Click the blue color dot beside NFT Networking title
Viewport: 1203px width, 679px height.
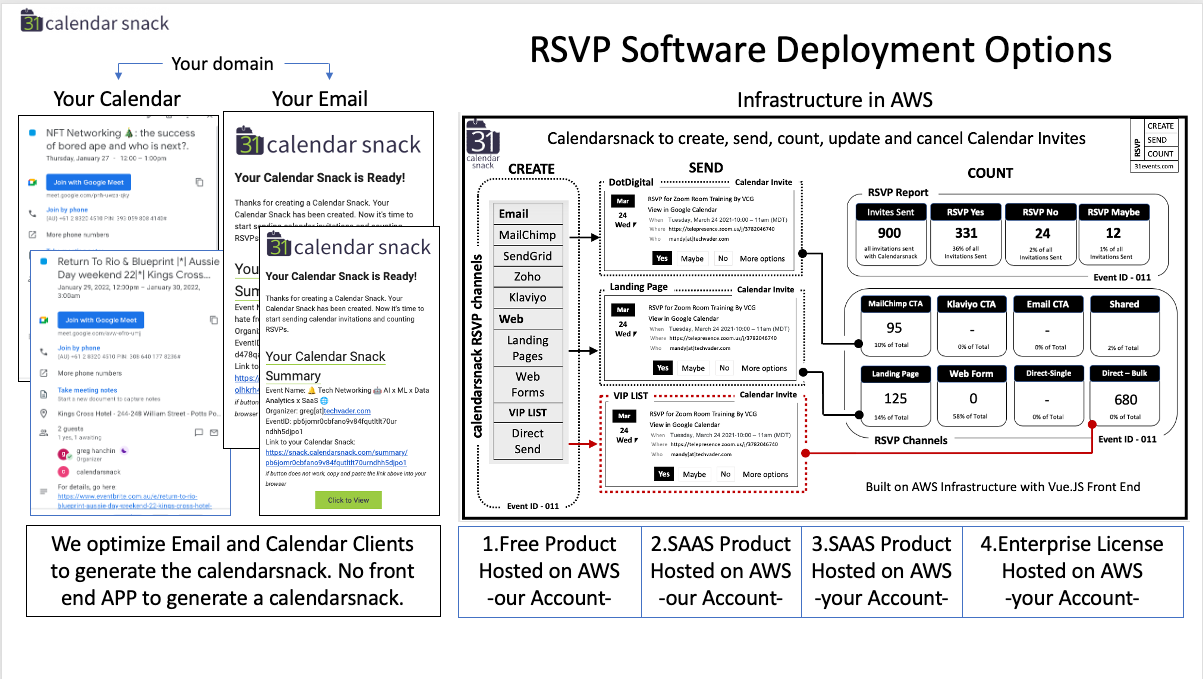[x=32, y=132]
